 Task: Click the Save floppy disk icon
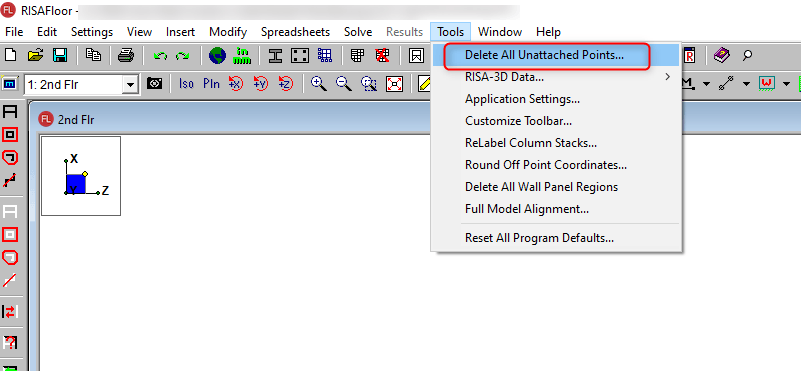[x=60, y=55]
